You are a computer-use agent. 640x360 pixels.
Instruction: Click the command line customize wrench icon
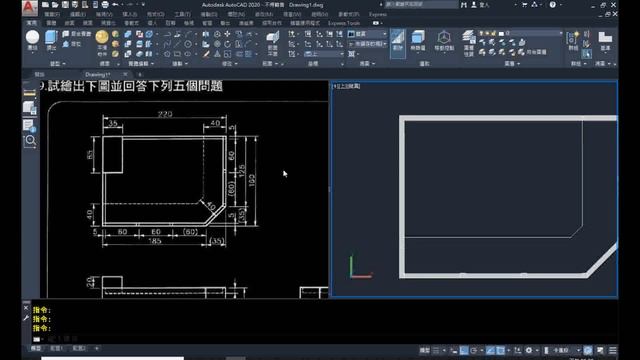click(26, 318)
